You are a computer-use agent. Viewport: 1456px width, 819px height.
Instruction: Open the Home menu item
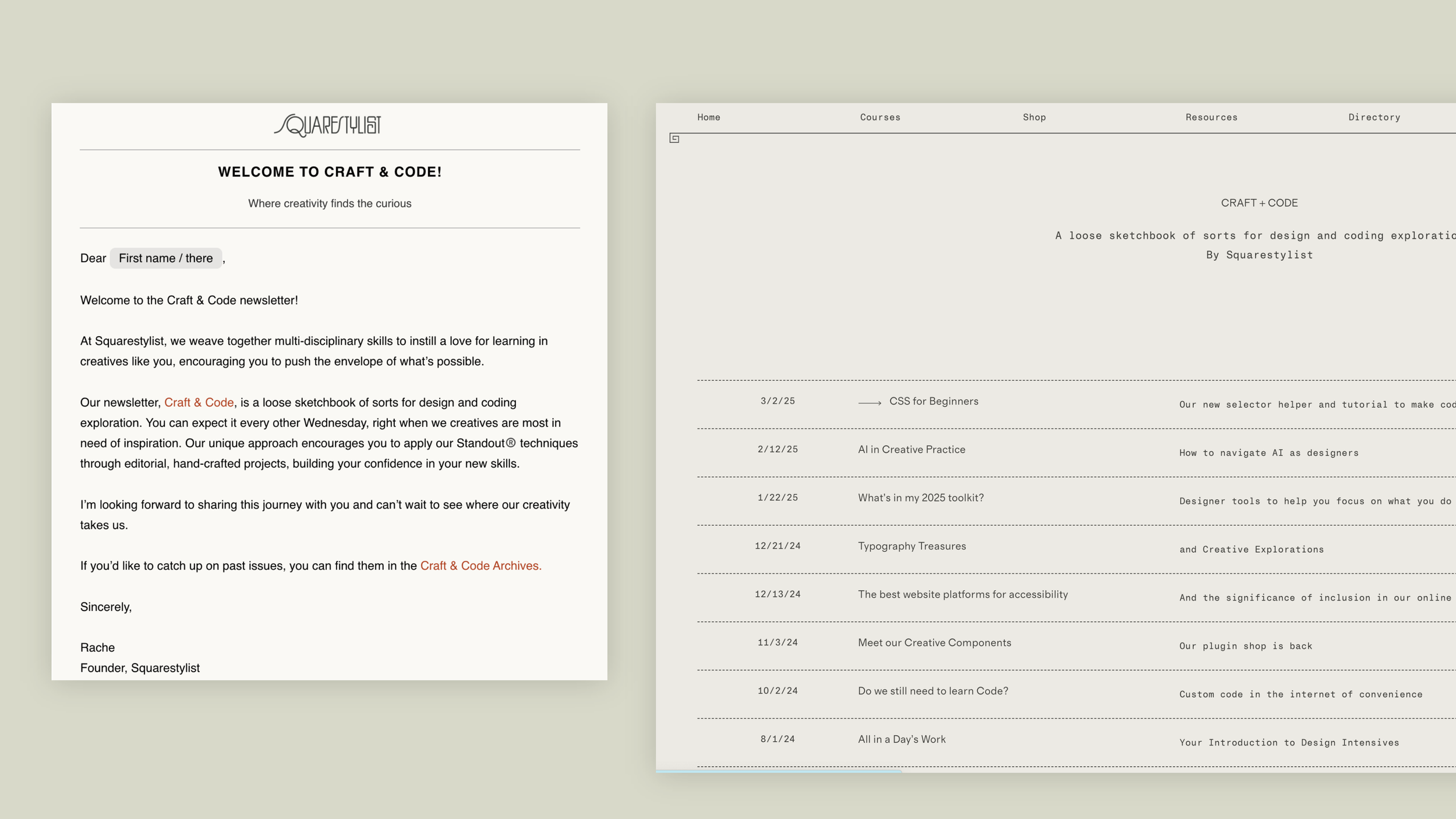pyautogui.click(x=708, y=117)
